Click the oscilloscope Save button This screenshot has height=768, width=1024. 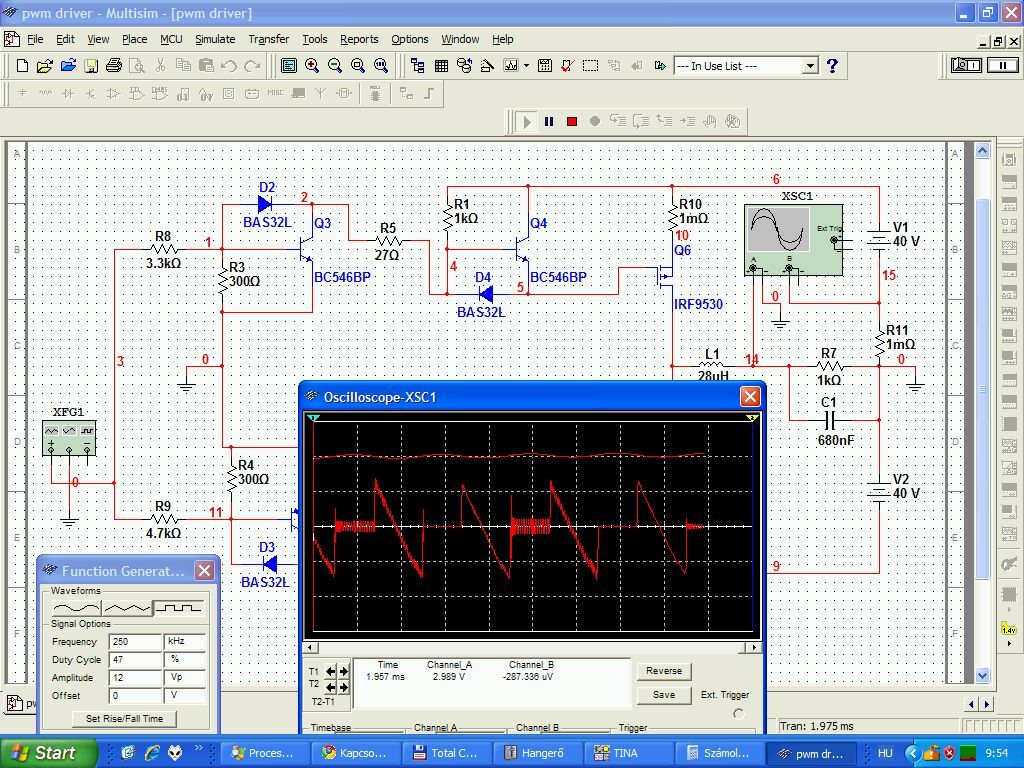[664, 695]
